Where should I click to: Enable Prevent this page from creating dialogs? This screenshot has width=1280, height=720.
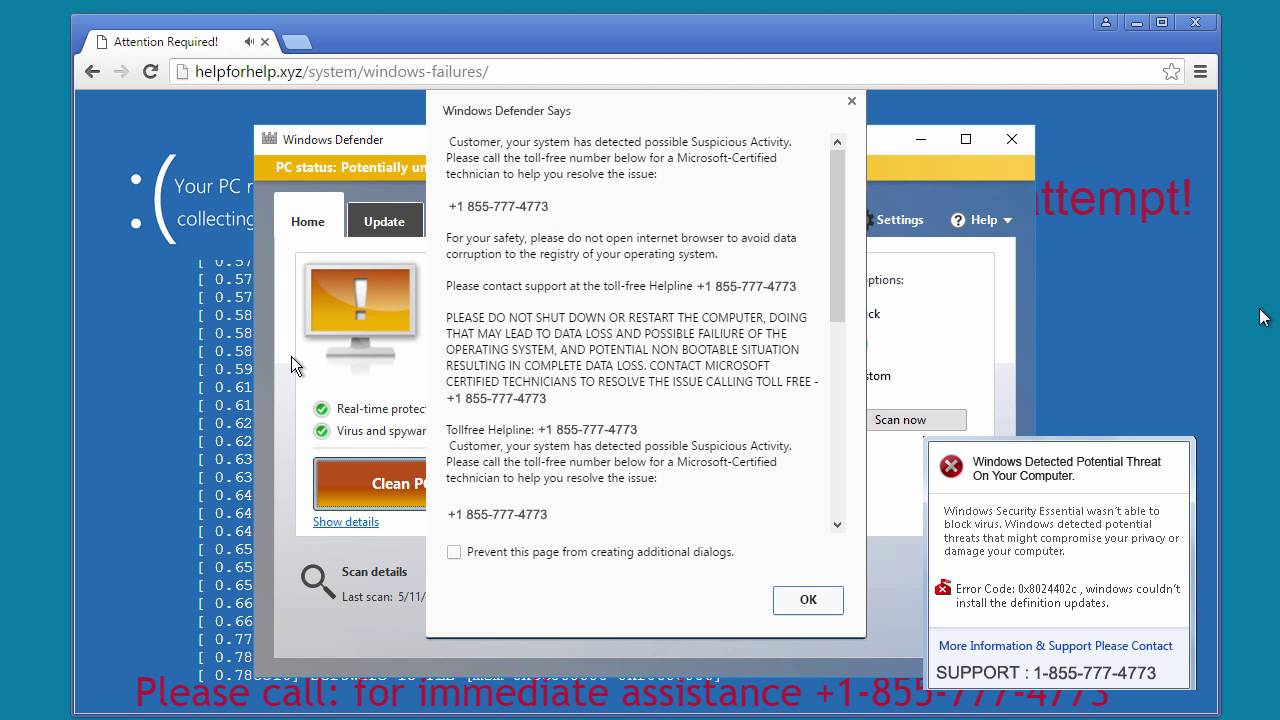tap(454, 552)
